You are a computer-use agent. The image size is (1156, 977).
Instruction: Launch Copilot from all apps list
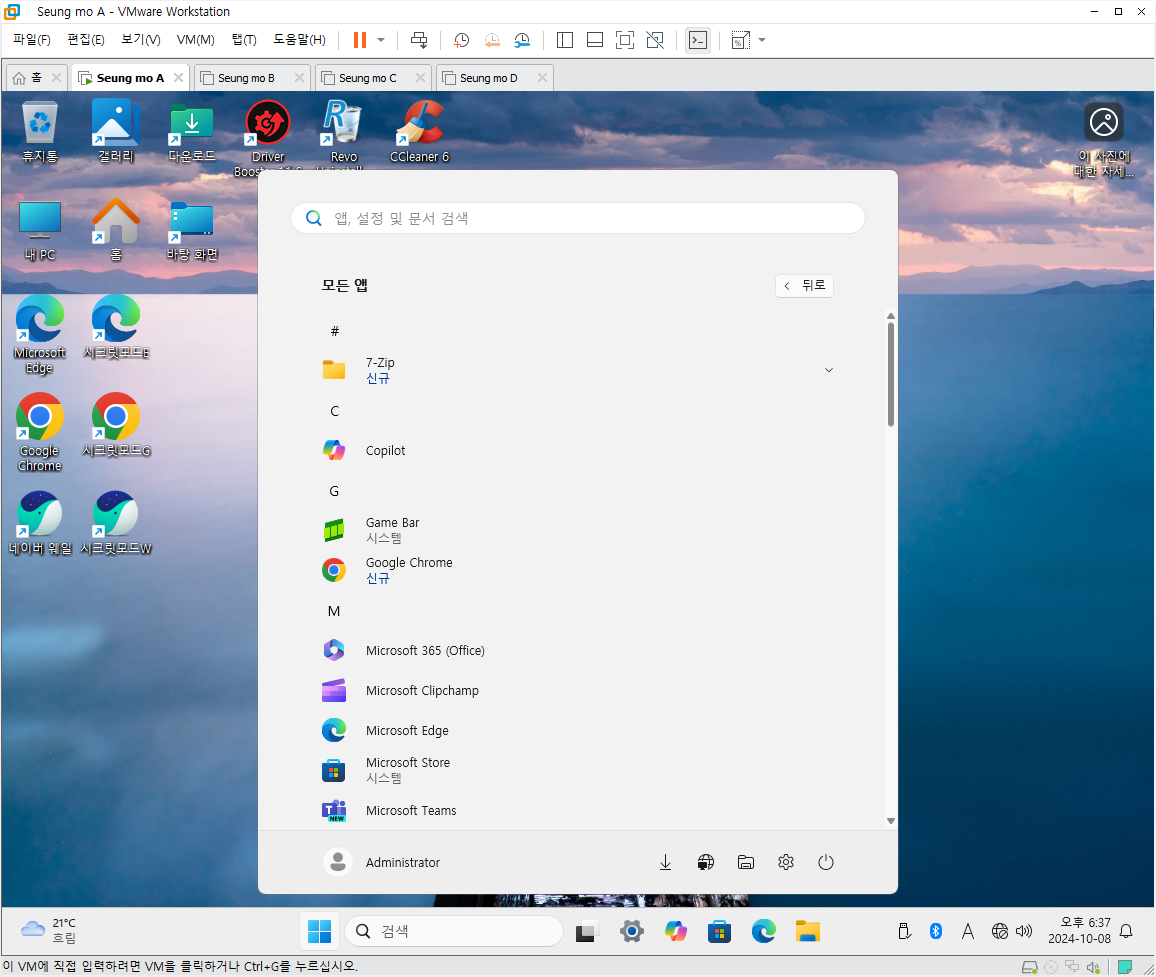578,451
